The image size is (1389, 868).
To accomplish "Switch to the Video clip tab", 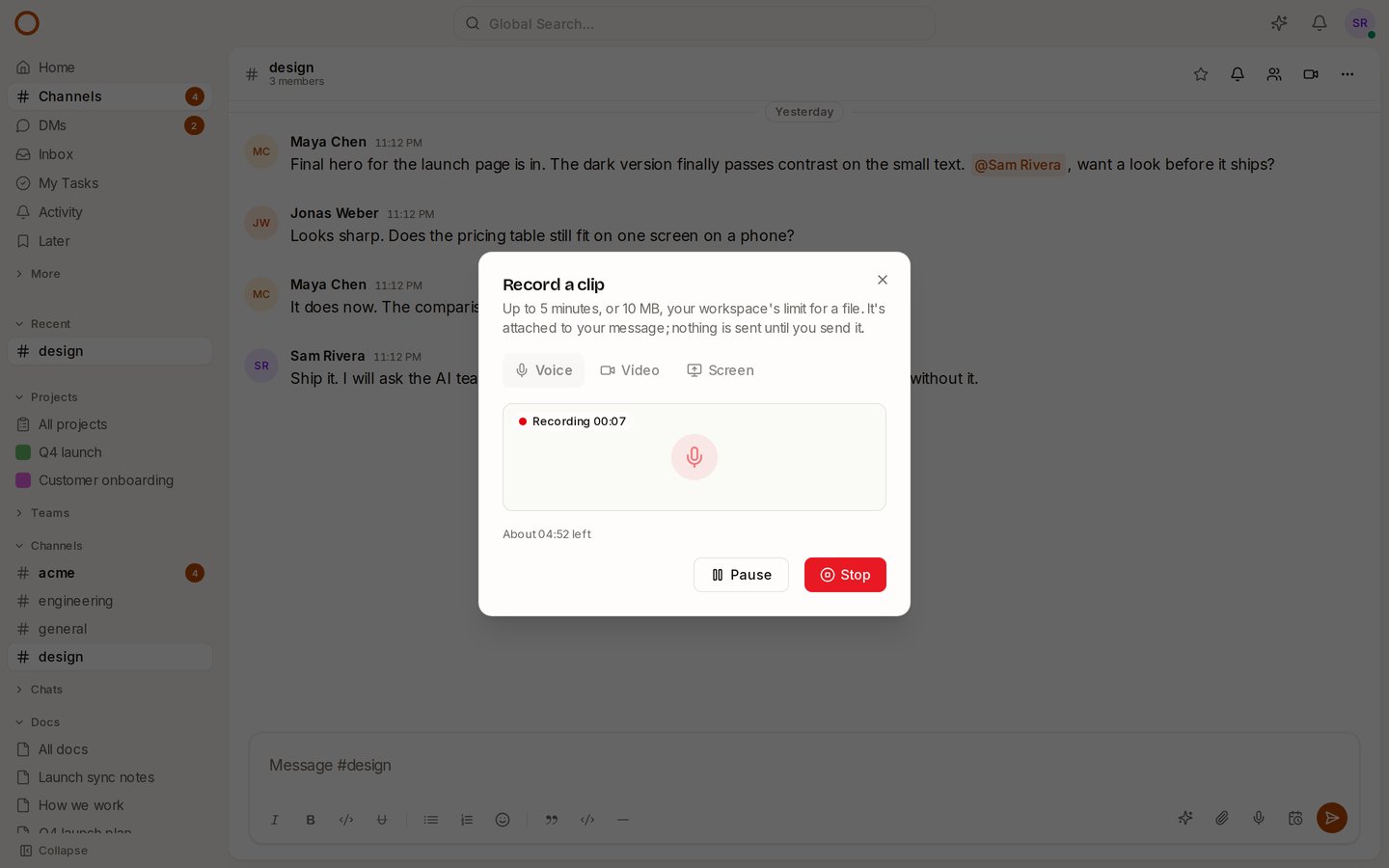I will coord(630,370).
